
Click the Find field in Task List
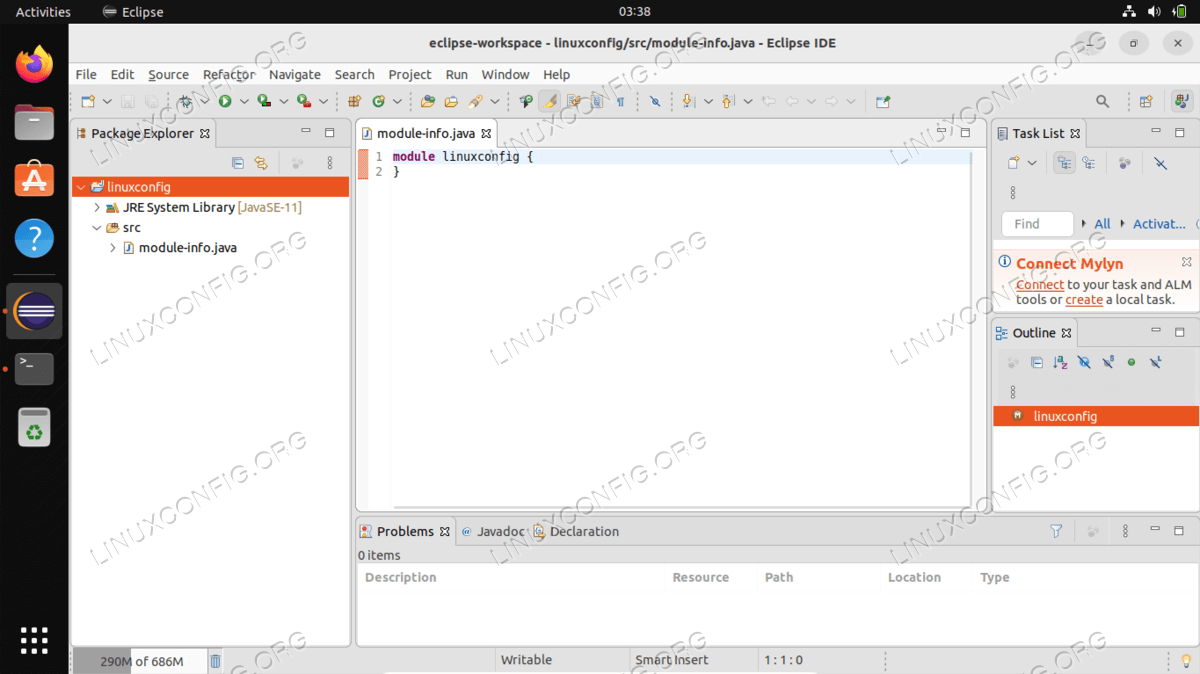(x=1037, y=224)
